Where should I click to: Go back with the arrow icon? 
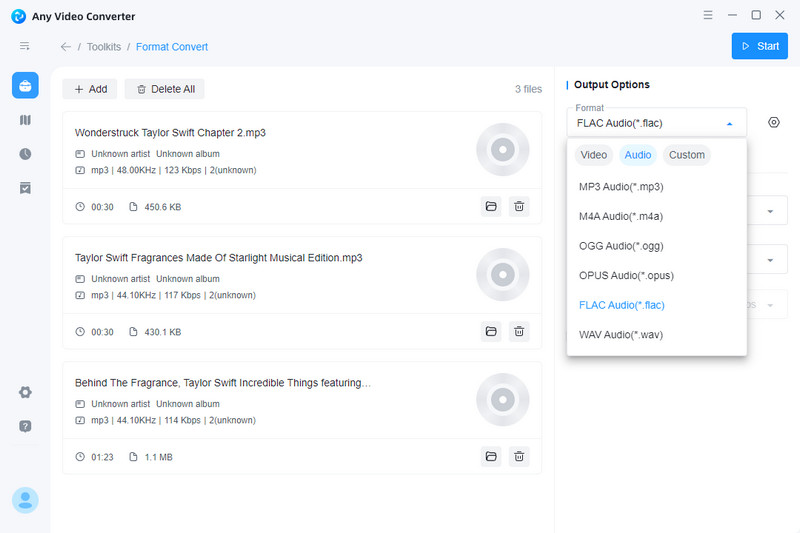(66, 47)
